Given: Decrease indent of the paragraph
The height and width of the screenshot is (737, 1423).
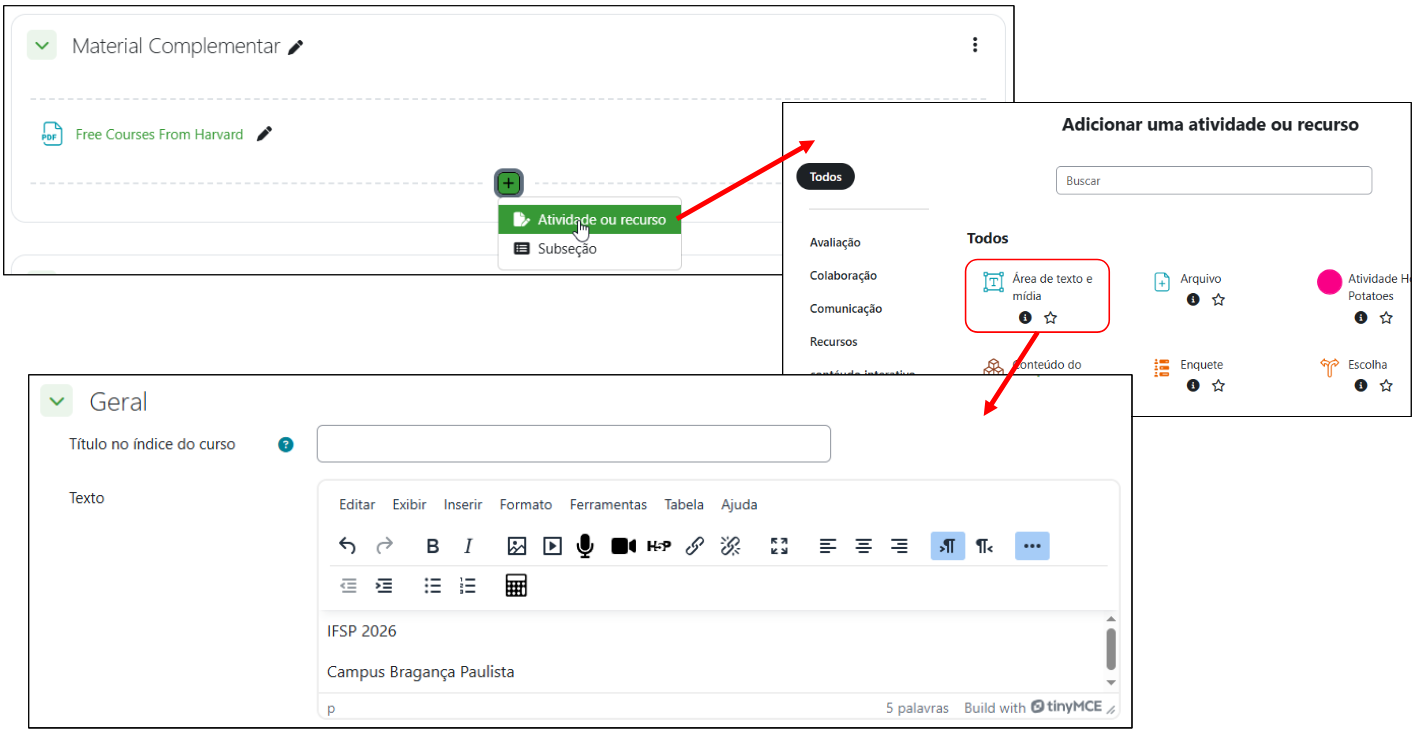Looking at the screenshot, I should [348, 586].
